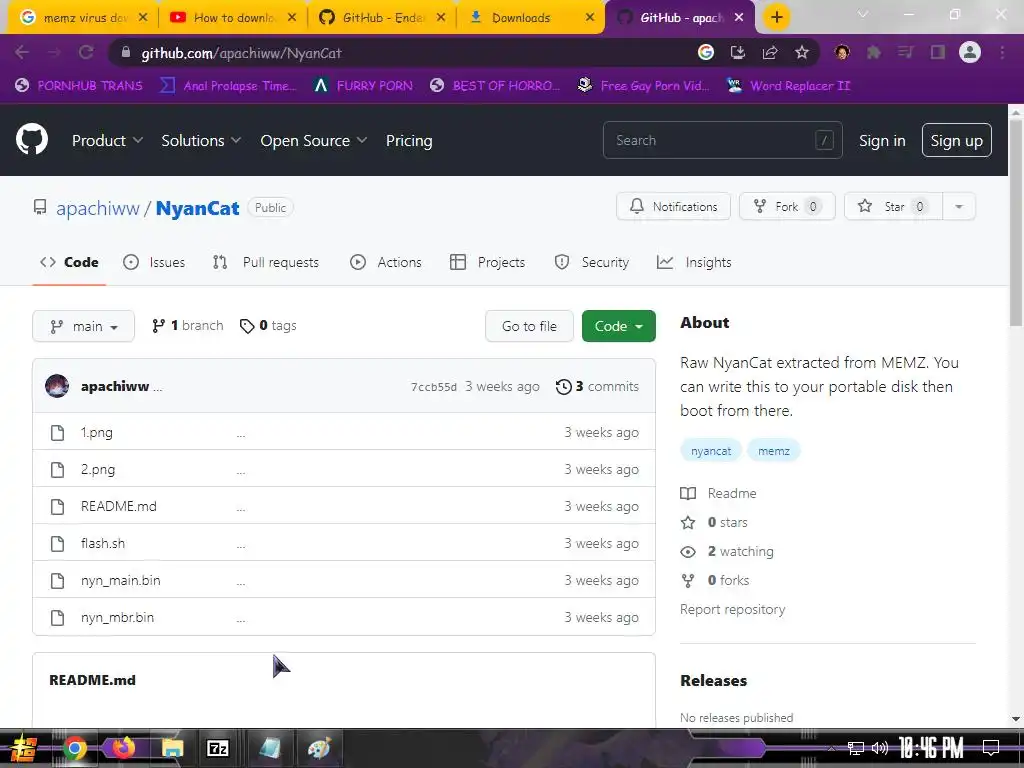Viewport: 1024px width, 768px height.
Task: Open Chrome profile avatar icon
Action: click(970, 52)
